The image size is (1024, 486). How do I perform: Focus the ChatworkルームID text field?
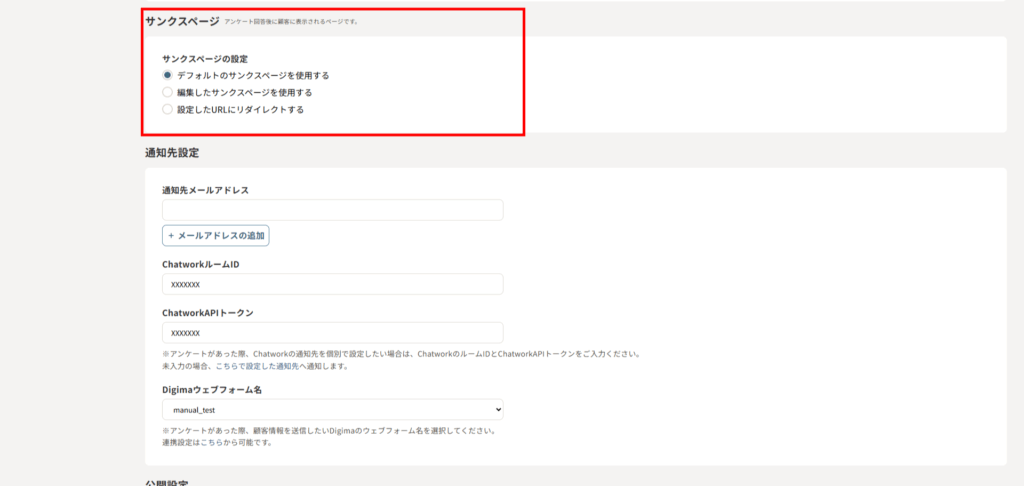332,285
